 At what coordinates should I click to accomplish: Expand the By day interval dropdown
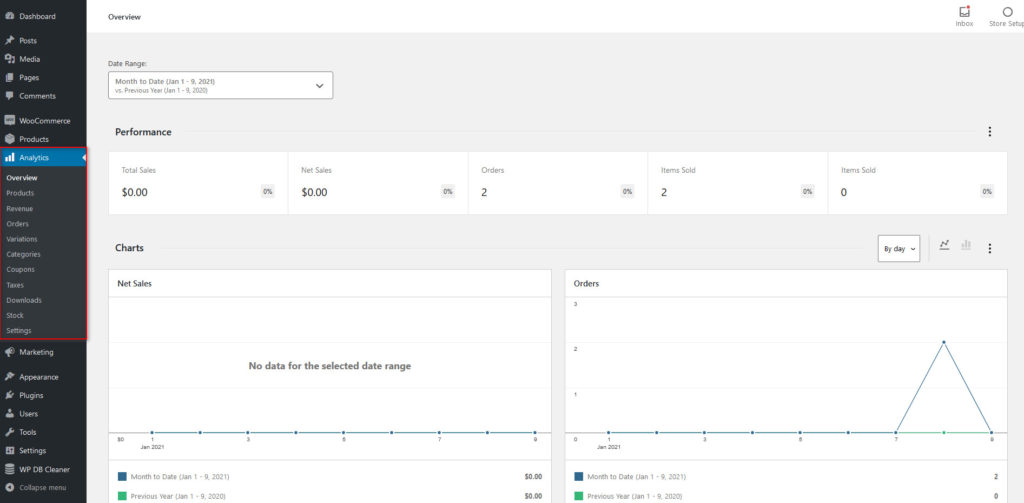[x=899, y=249]
